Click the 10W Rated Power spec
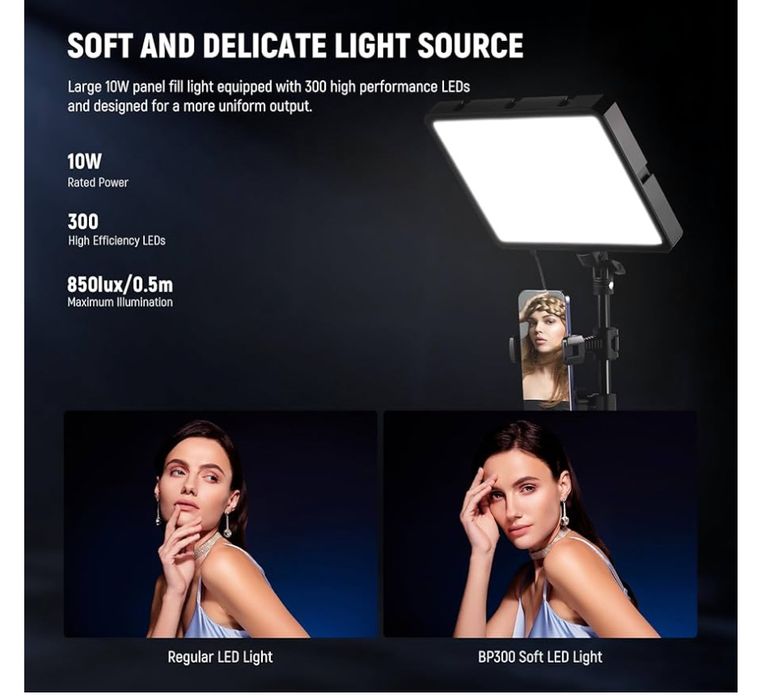 coord(98,170)
